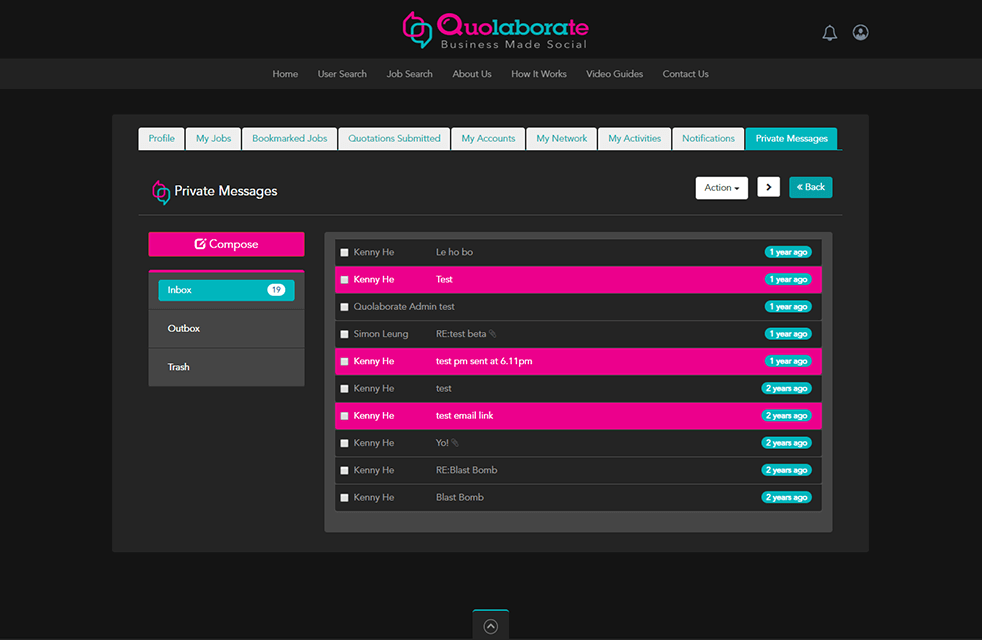This screenshot has width=982, height=640.
Task: Click the notification bell icon
Action: tap(829, 33)
